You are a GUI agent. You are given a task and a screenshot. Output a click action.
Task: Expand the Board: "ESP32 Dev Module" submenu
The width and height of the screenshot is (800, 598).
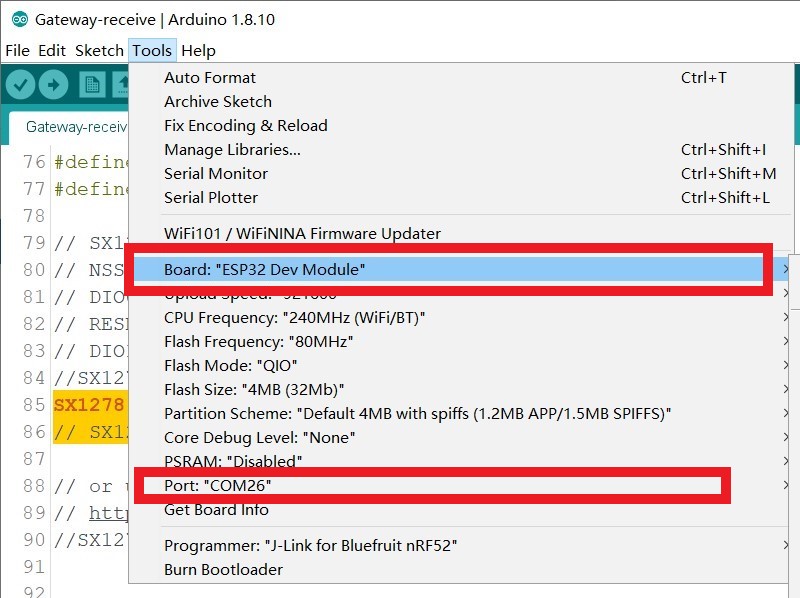[x=458, y=269]
